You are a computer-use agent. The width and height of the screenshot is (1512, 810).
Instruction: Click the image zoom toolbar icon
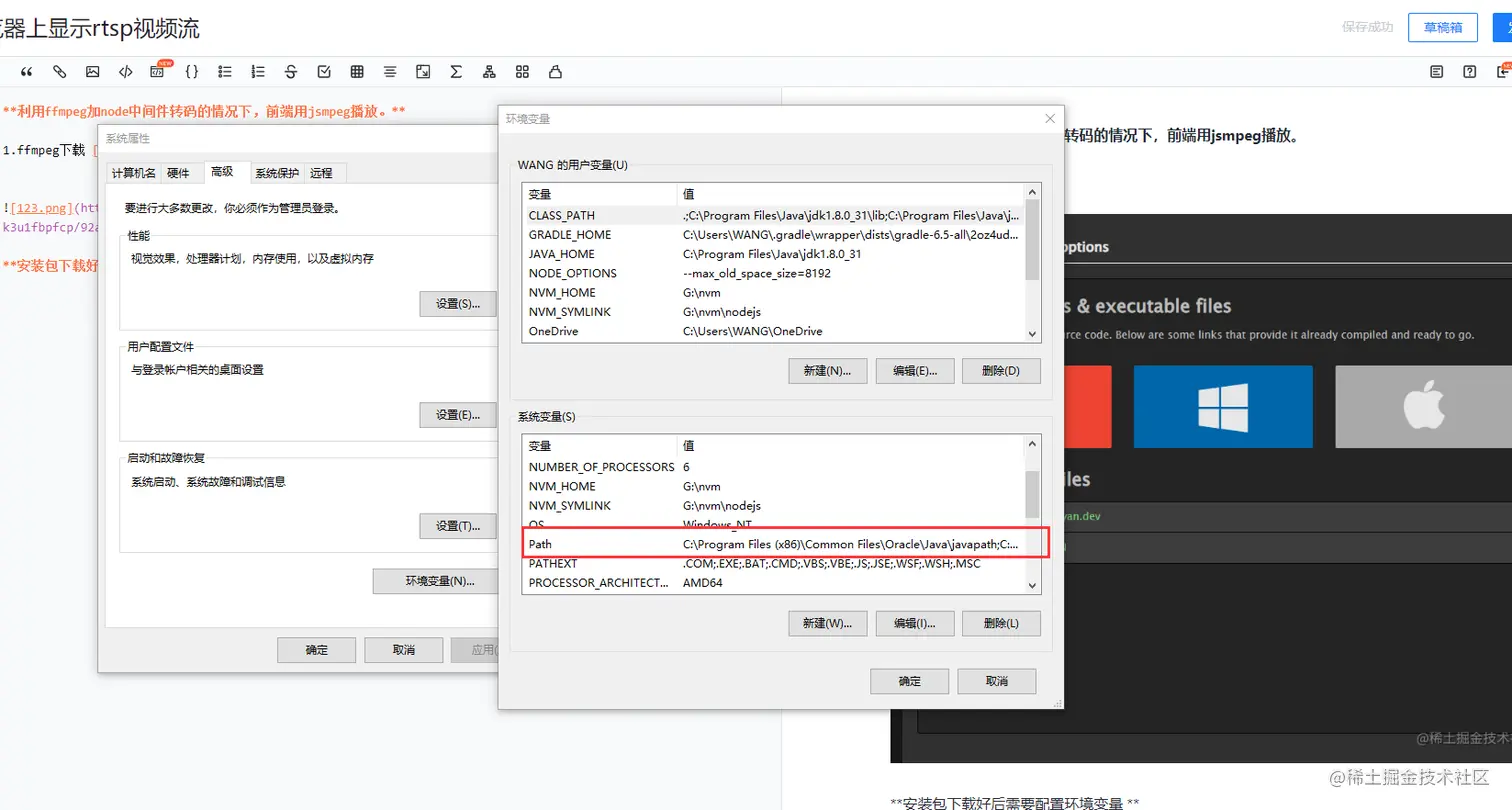pos(423,72)
